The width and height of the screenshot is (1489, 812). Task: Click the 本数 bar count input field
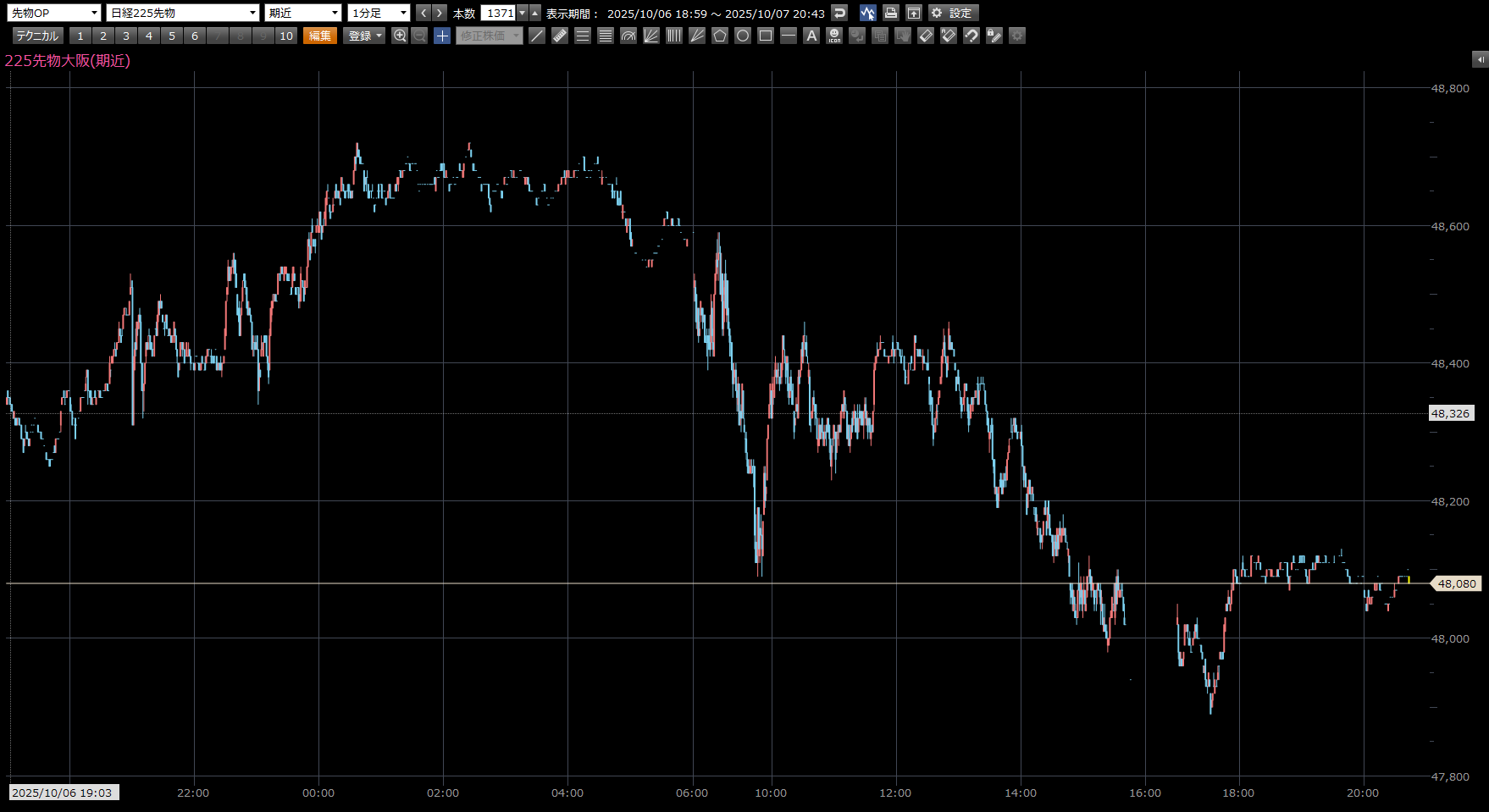pos(499,13)
